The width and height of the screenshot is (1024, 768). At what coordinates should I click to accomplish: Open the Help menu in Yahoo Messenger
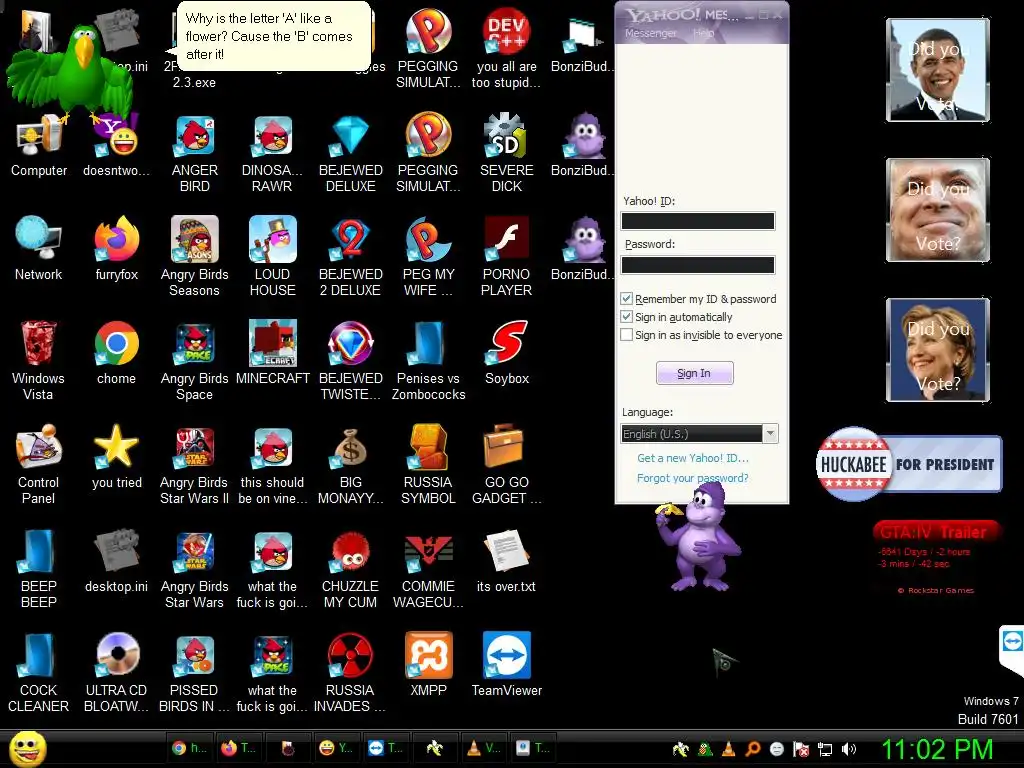click(x=703, y=33)
